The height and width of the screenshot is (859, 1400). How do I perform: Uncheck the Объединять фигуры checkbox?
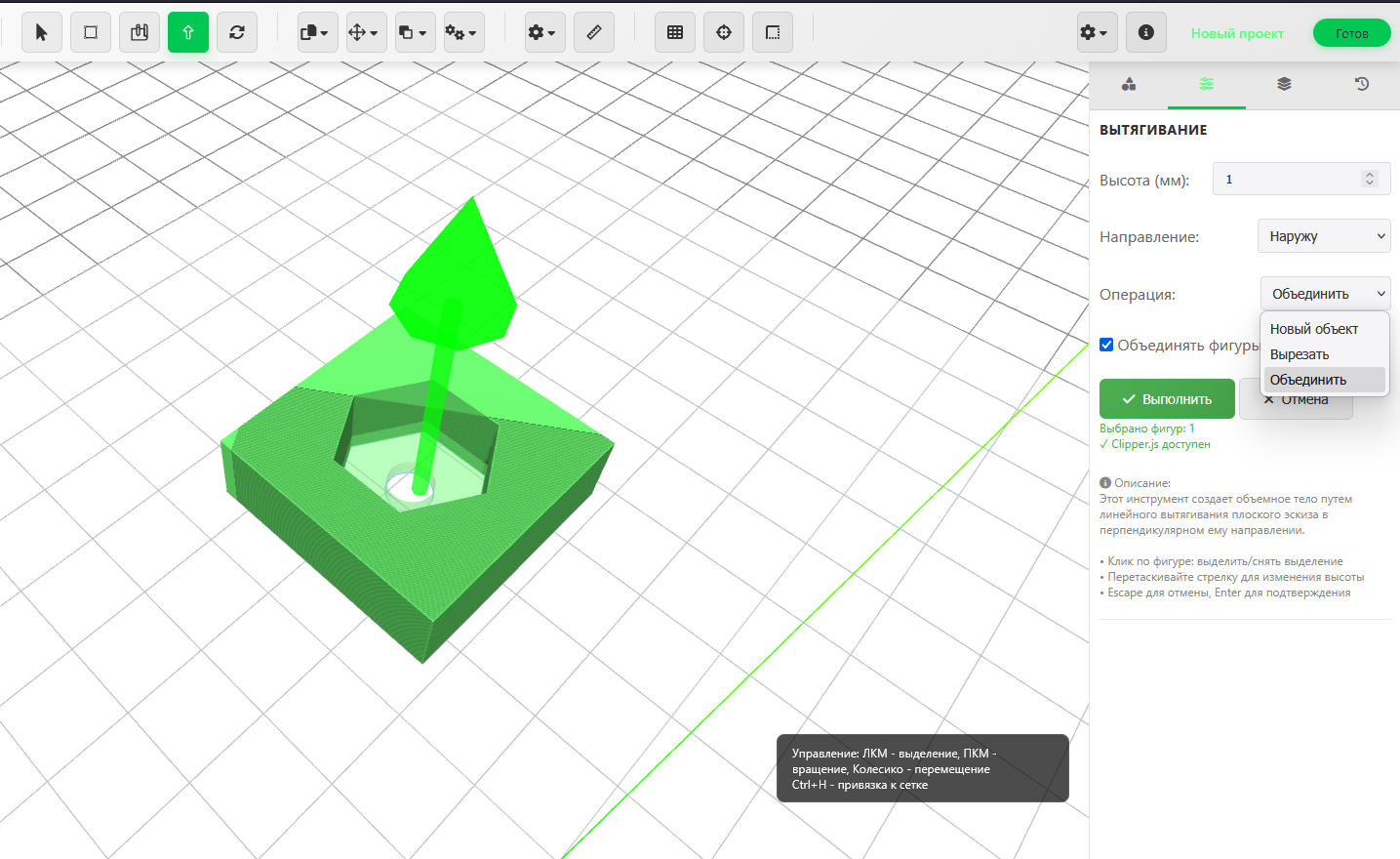click(x=1106, y=345)
